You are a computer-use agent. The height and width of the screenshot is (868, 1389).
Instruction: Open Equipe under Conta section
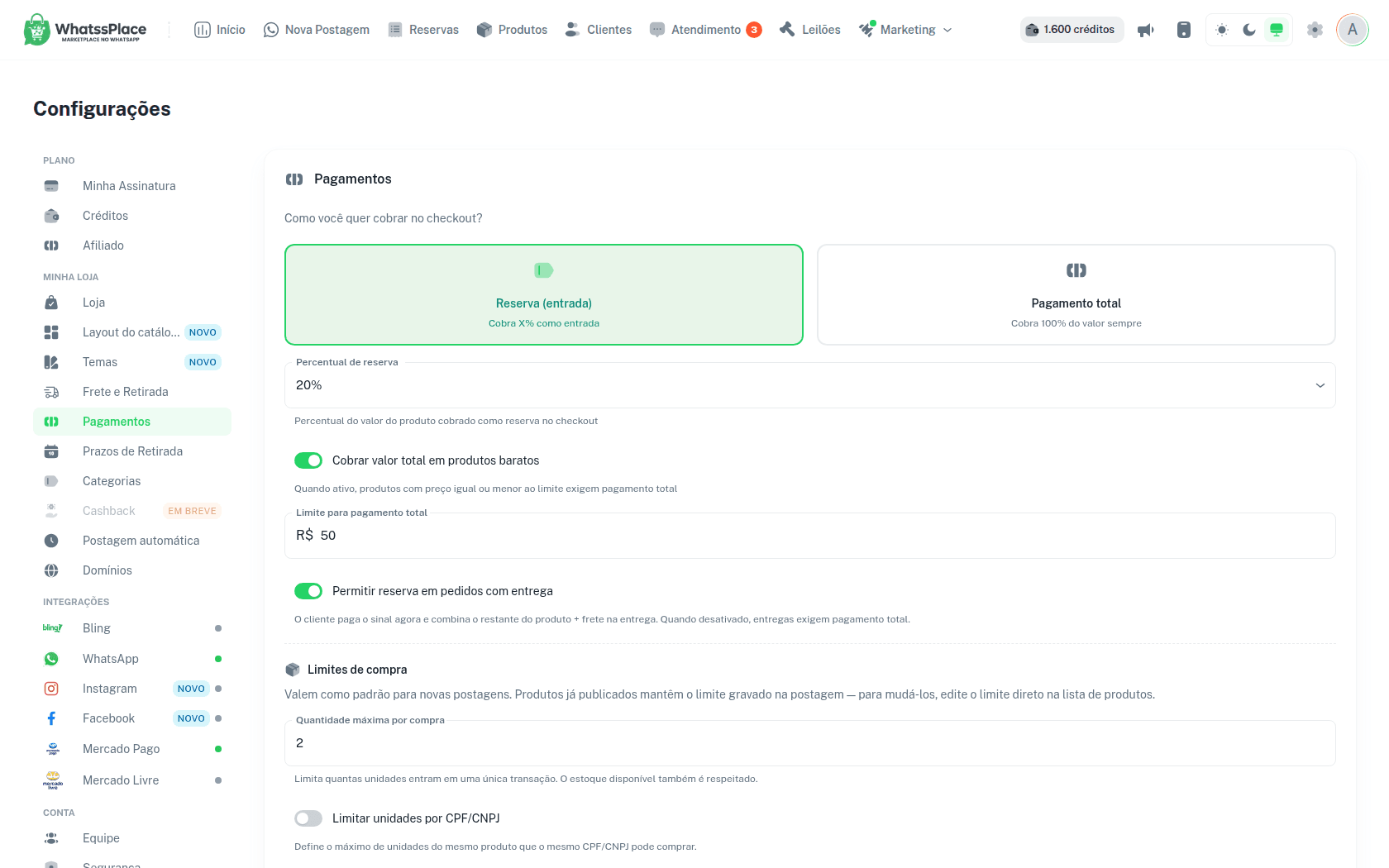coord(132,838)
